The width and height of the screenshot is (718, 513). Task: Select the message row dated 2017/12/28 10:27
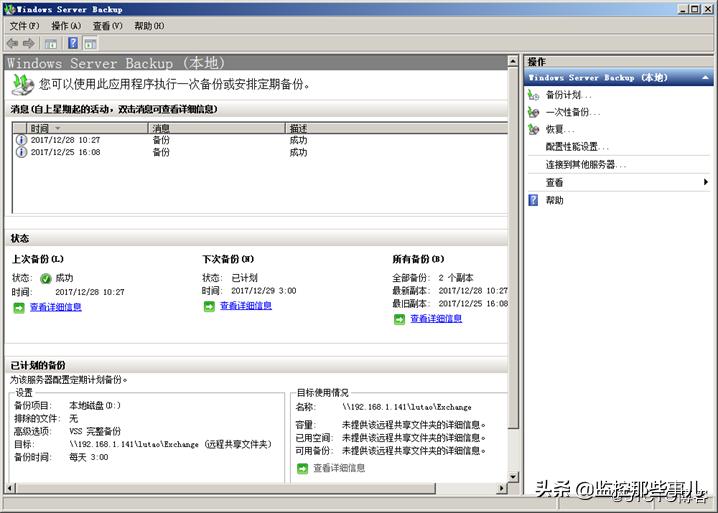[260, 140]
